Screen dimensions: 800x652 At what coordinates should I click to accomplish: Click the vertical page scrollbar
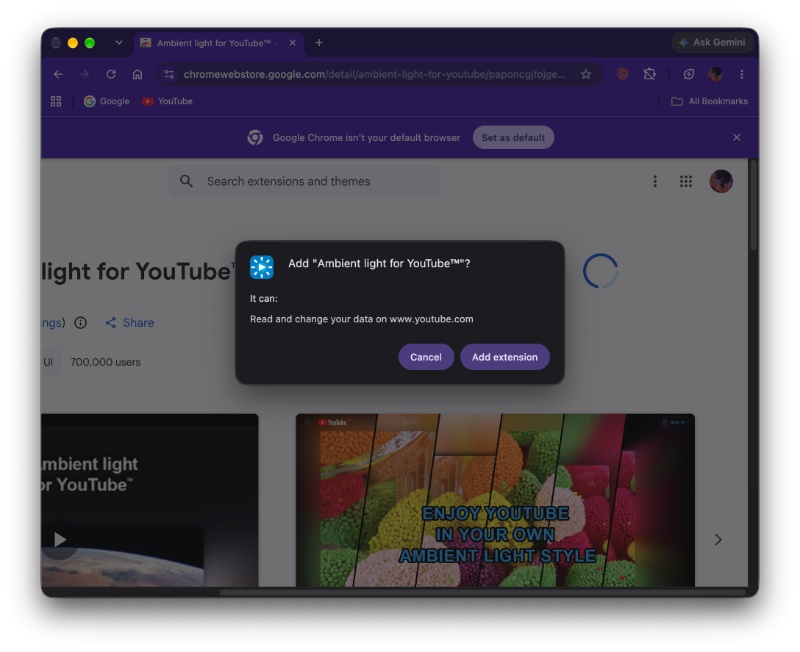(x=753, y=204)
